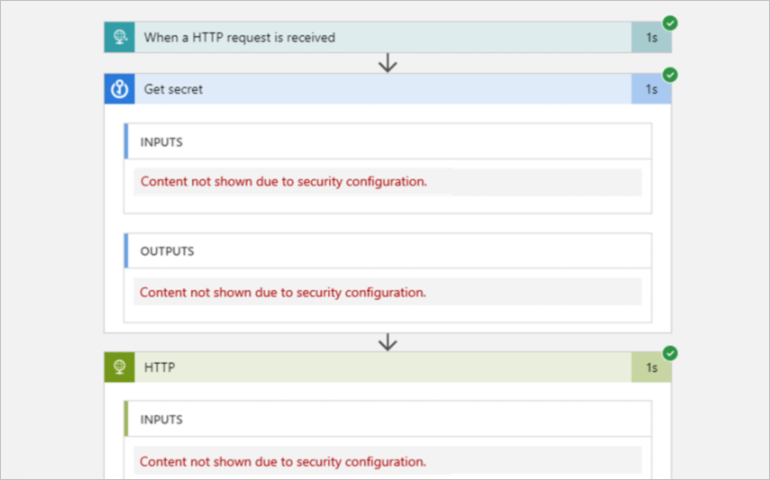
Task: Click the hidden content message under HTTP INPUTS
Action: (x=284, y=462)
